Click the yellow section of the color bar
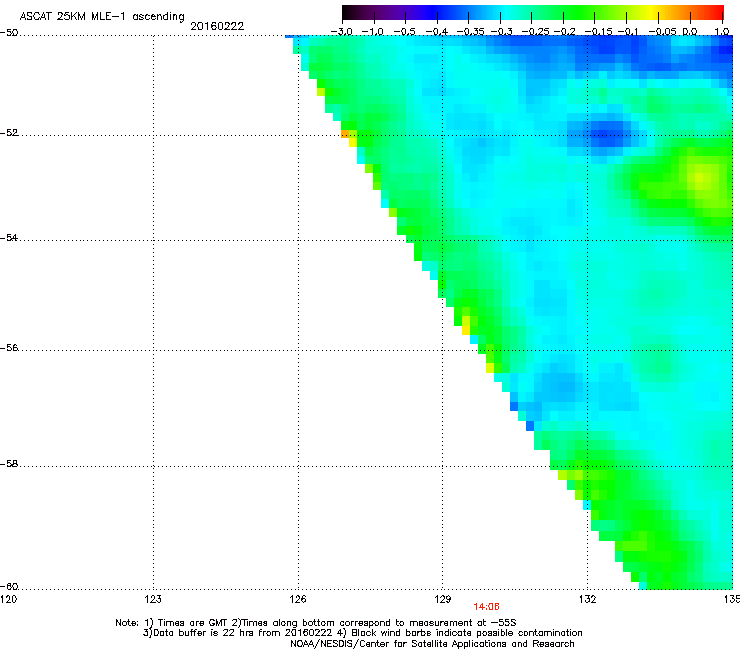 tap(652, 12)
